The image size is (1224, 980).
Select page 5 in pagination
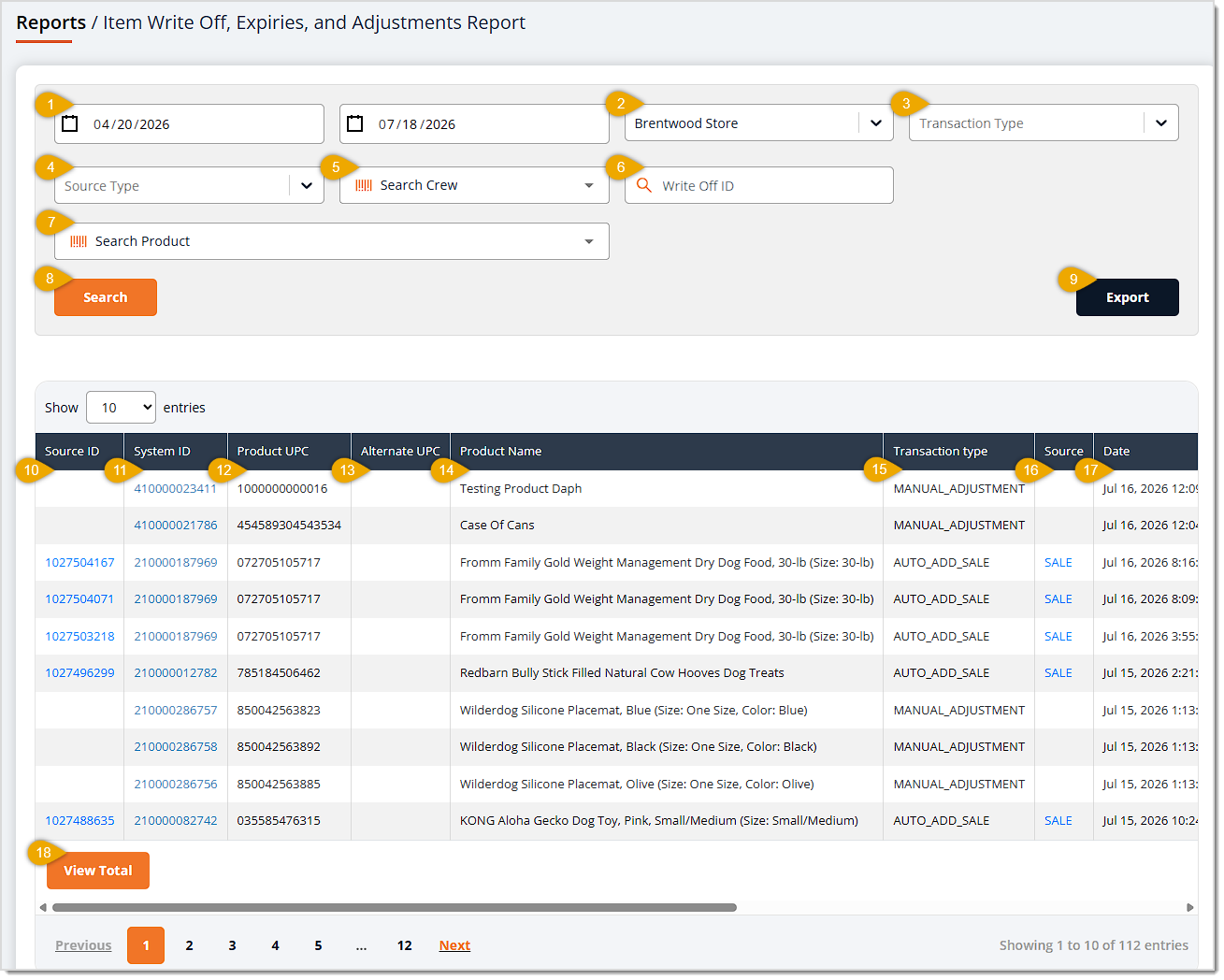(318, 945)
